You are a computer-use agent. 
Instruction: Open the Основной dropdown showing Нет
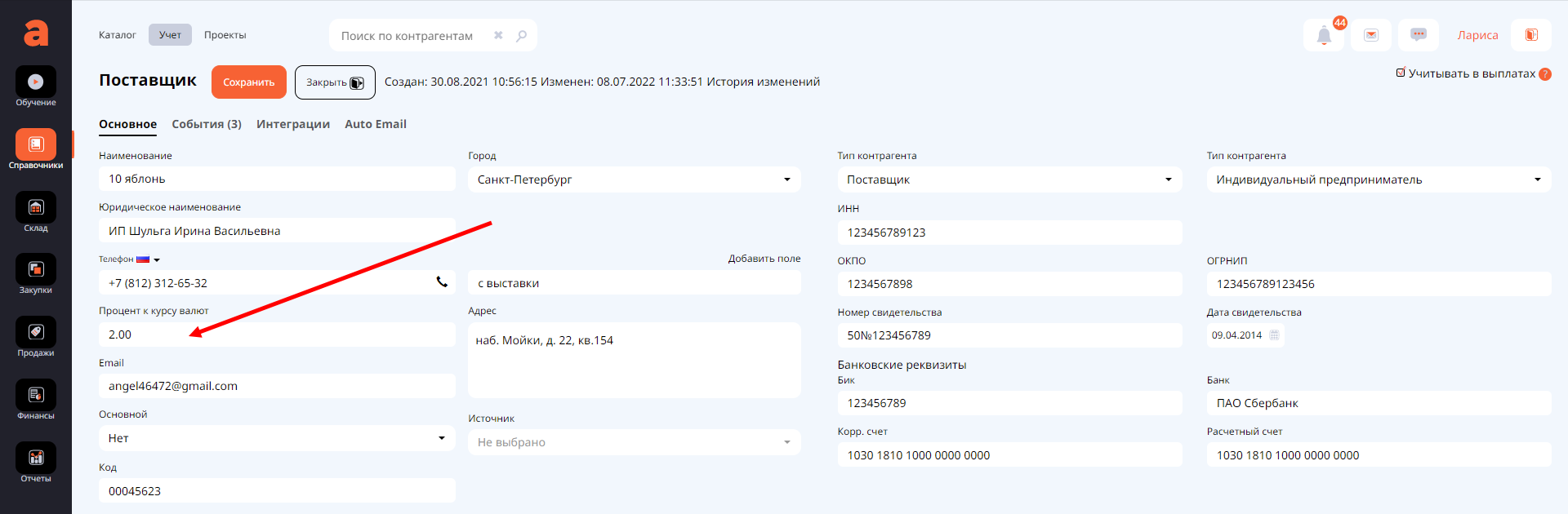[277, 438]
